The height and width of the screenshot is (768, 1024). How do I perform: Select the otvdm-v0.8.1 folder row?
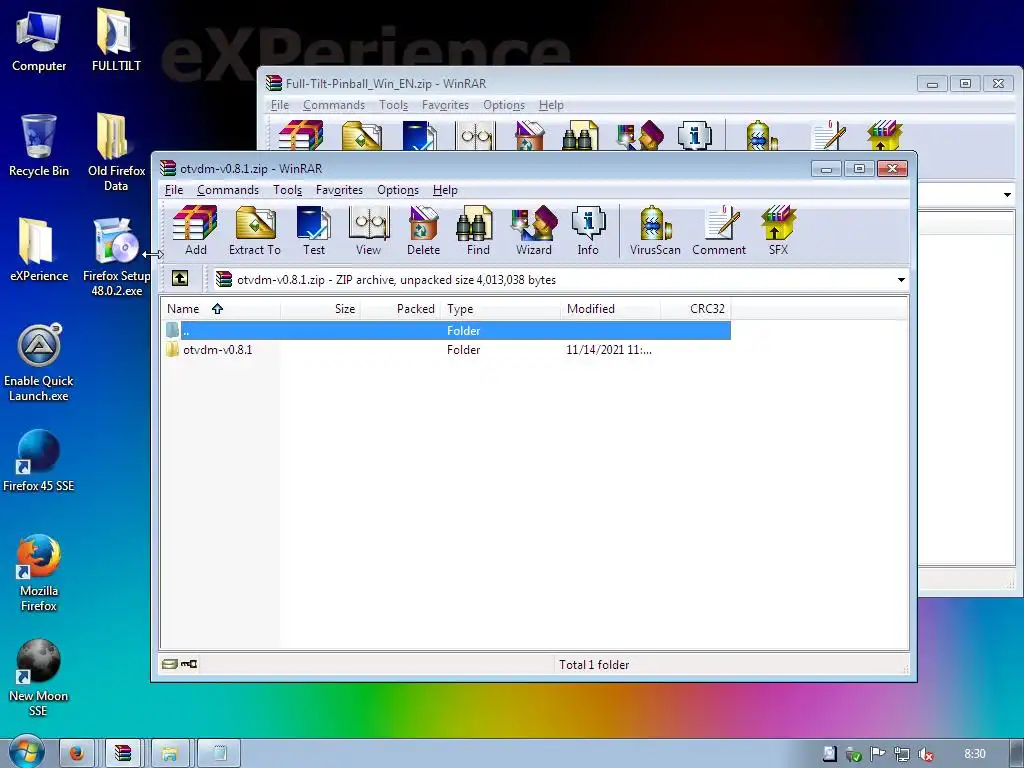(x=446, y=349)
